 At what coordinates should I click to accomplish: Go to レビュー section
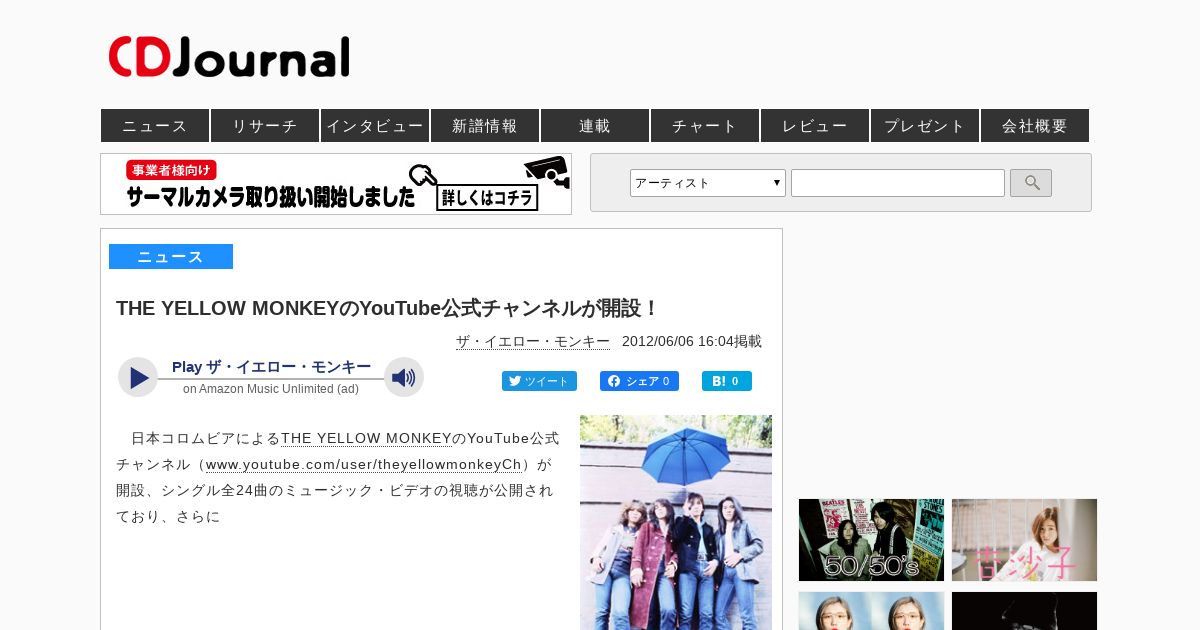(815, 125)
